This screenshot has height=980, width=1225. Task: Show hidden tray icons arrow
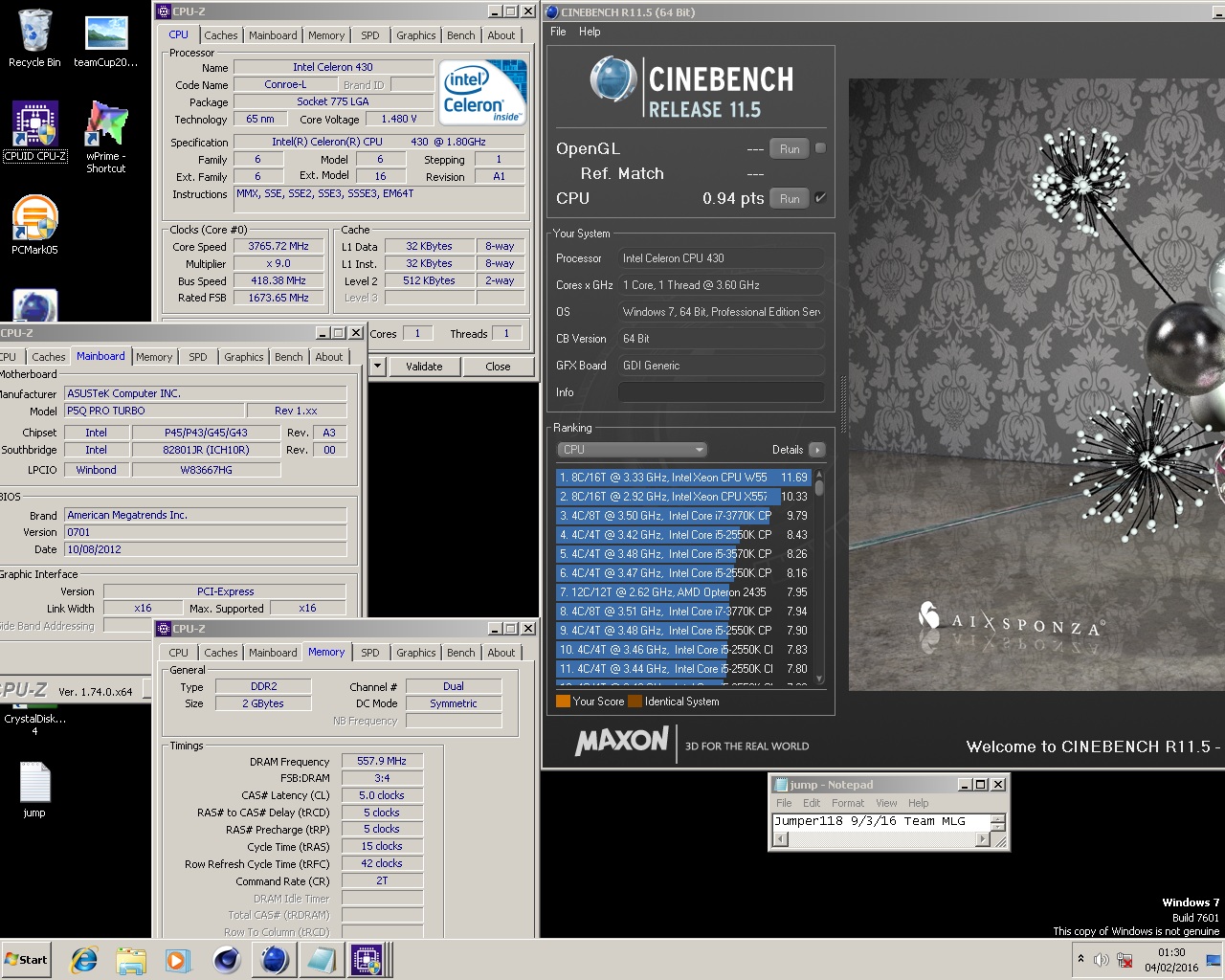(x=1080, y=959)
